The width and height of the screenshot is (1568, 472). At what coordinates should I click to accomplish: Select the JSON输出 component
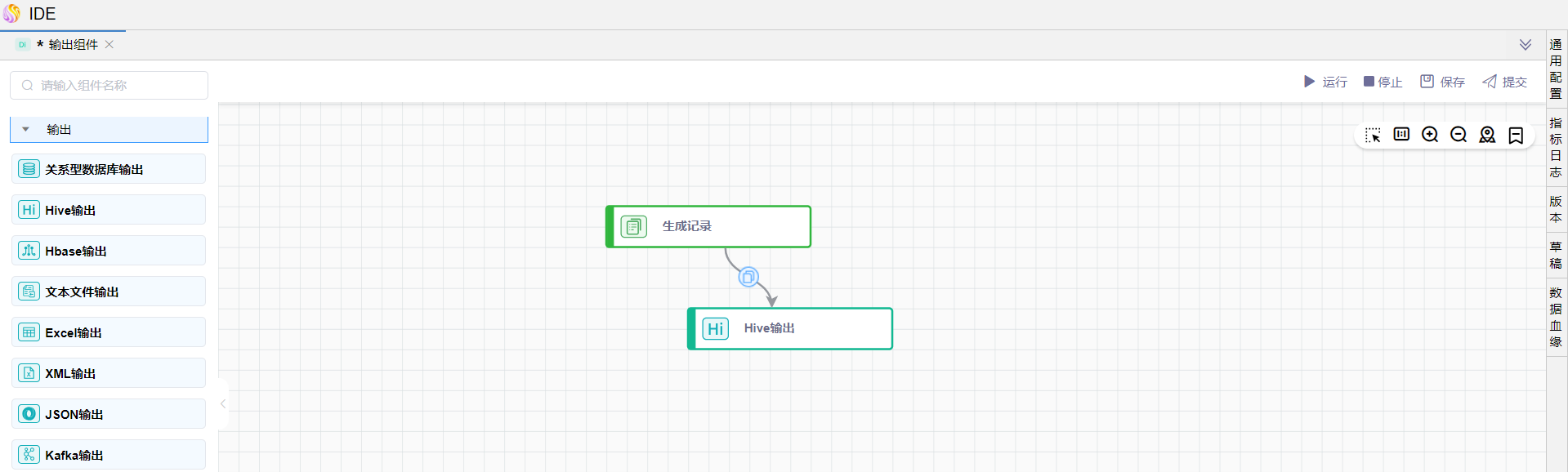coord(109,414)
